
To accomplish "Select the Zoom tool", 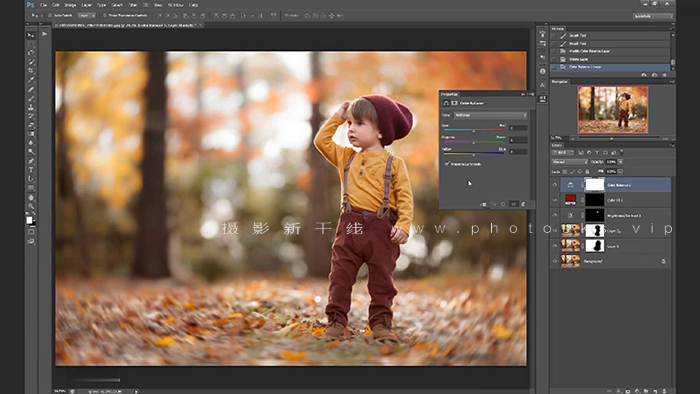I will pyautogui.click(x=31, y=206).
